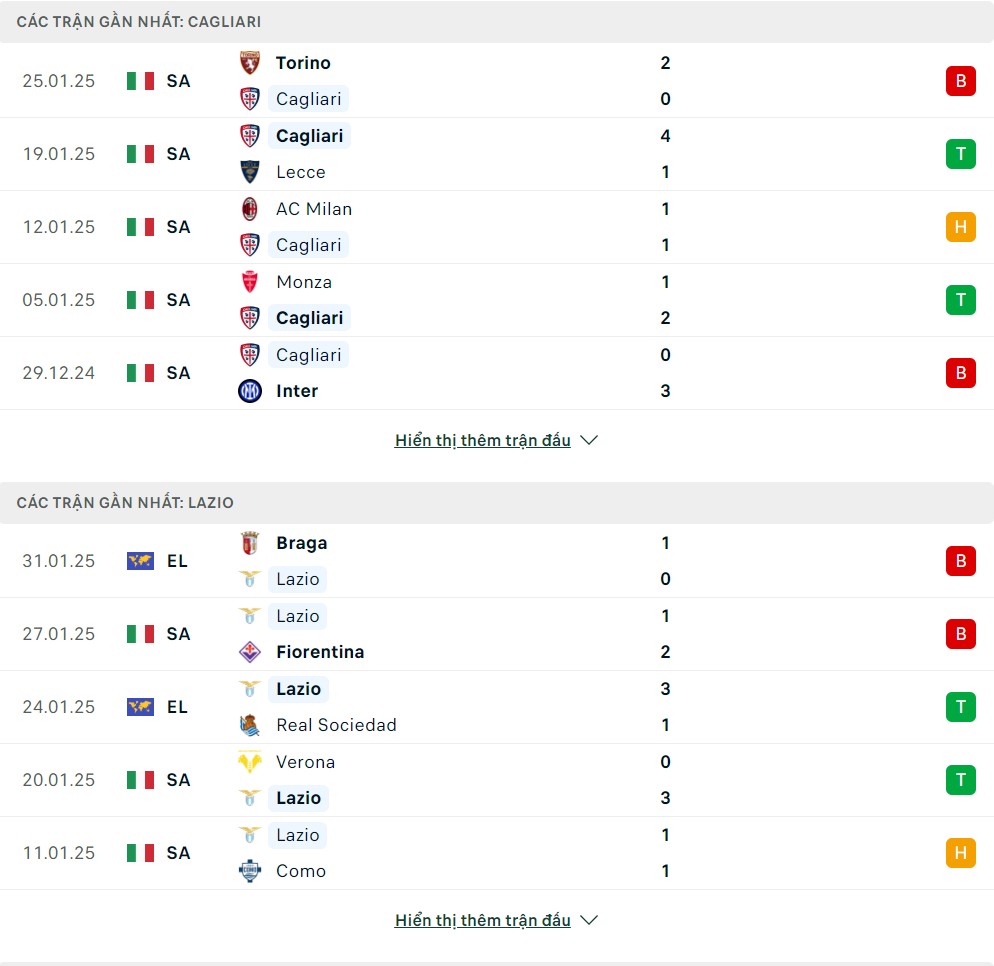
Task: Click the Verona club crest
Action: [250, 761]
